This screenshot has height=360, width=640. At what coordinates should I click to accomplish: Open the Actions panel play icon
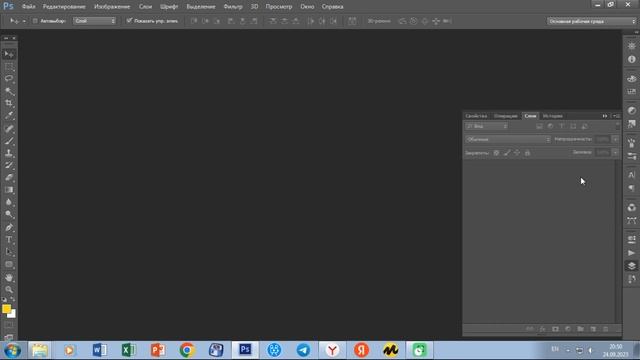631,253
